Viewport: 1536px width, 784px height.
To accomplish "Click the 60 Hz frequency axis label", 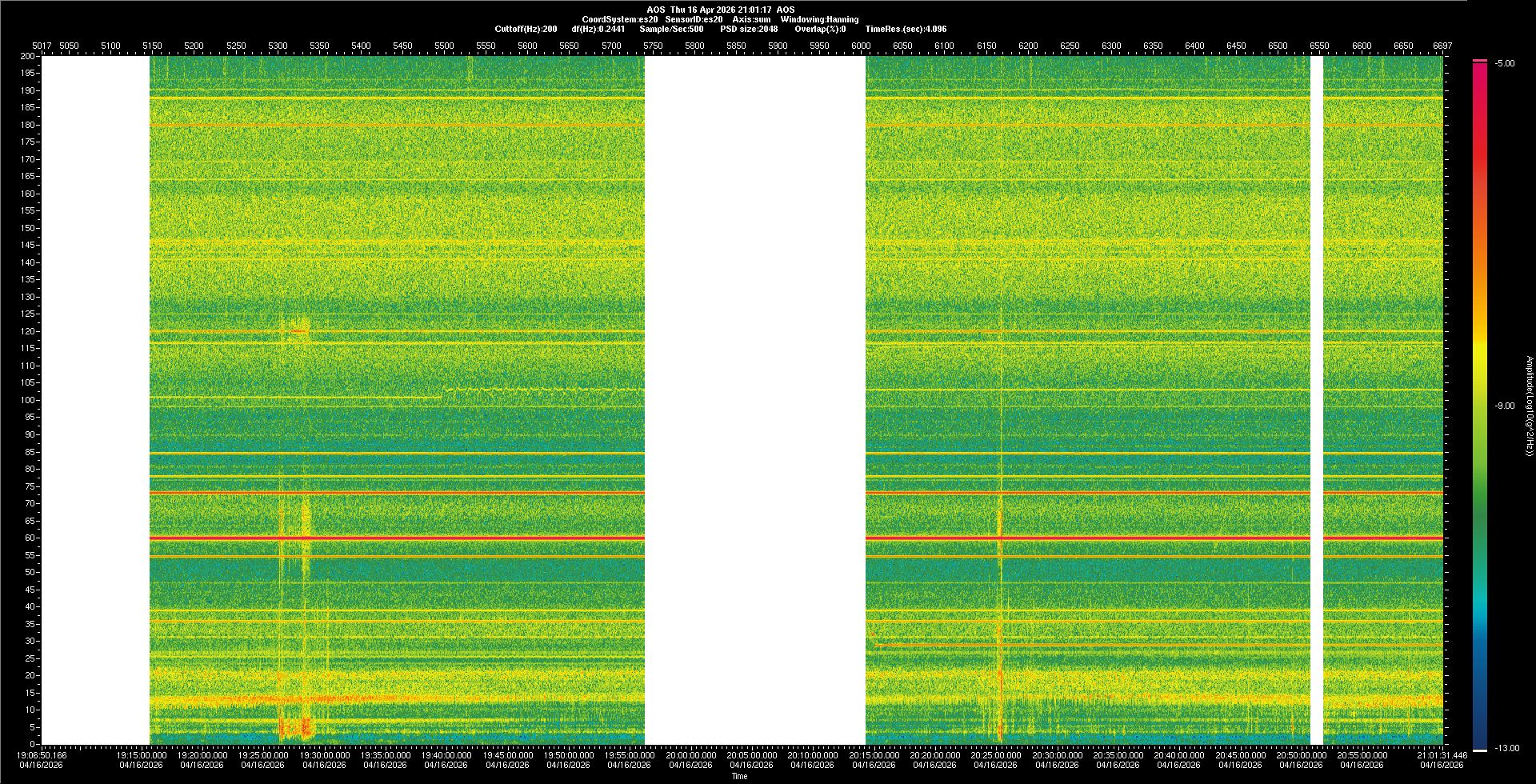I will coord(30,538).
